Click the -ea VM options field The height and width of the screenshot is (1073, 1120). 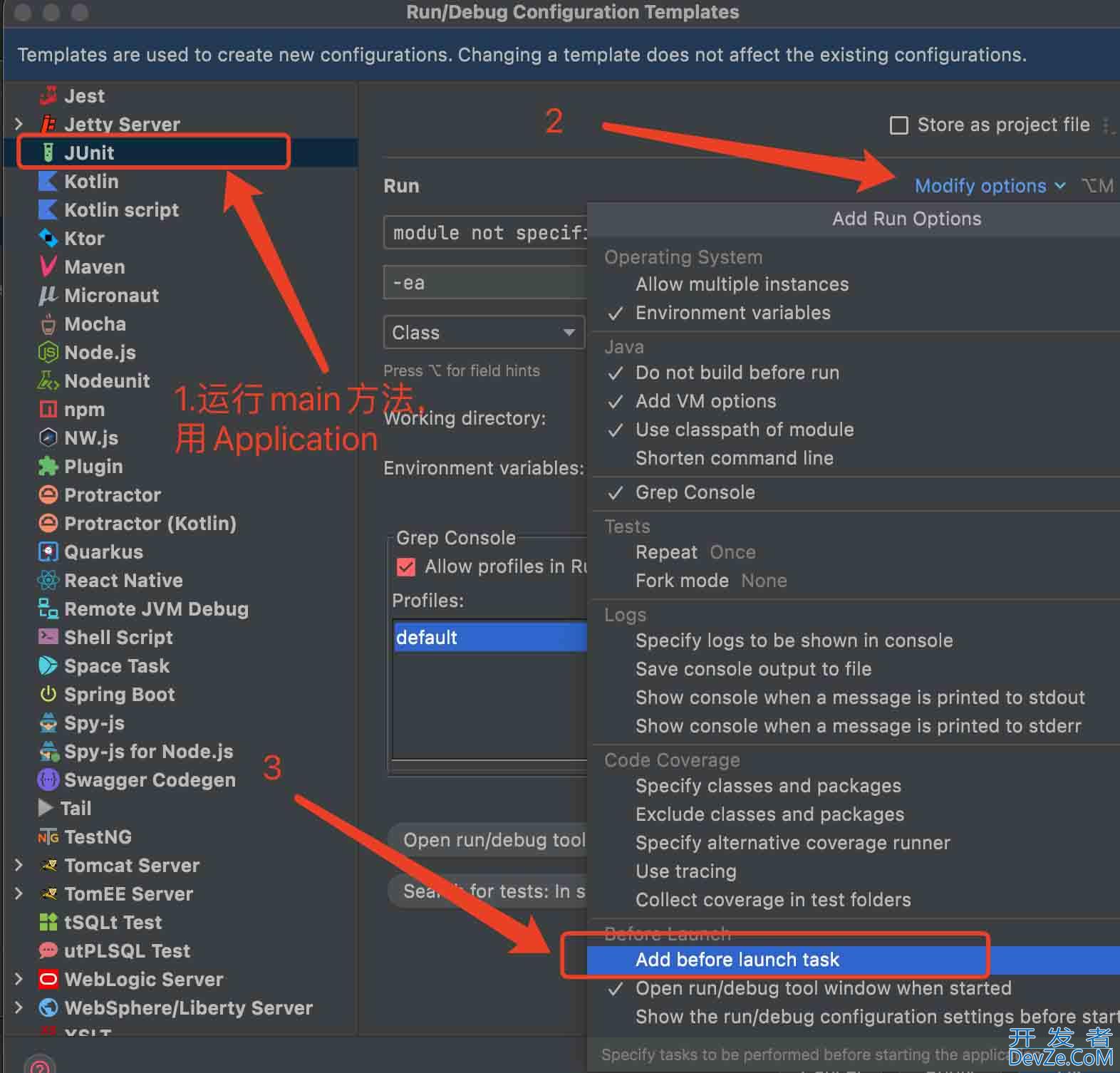(486, 283)
